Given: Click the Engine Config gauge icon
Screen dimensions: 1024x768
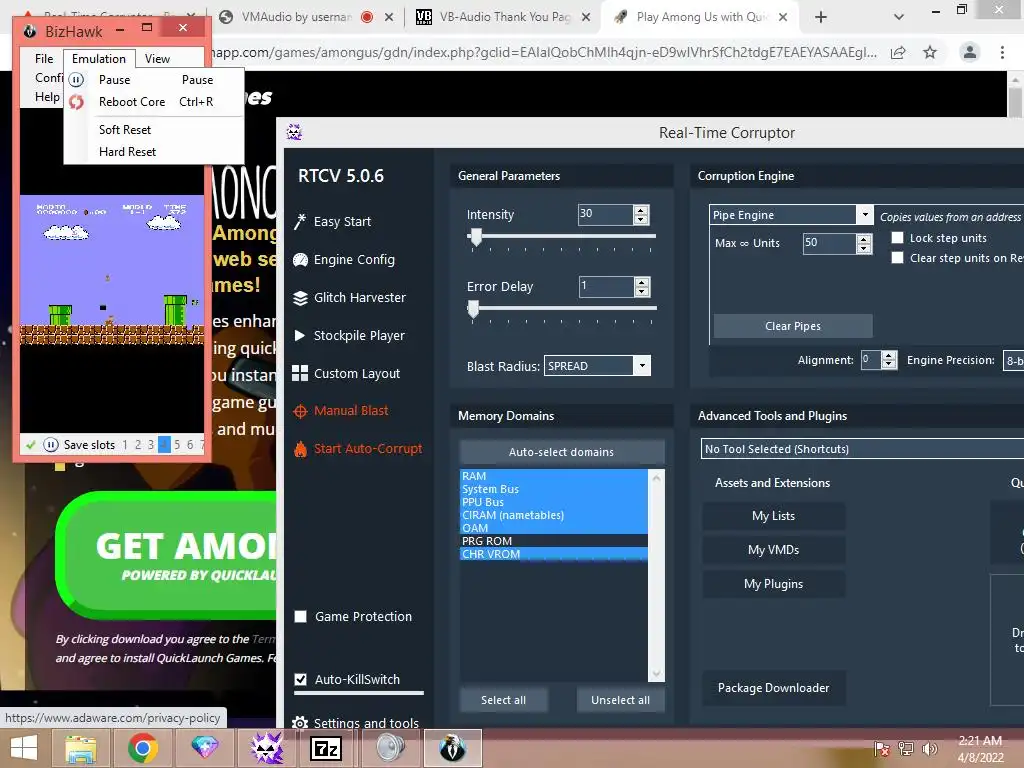Looking at the screenshot, I should coord(300,259).
